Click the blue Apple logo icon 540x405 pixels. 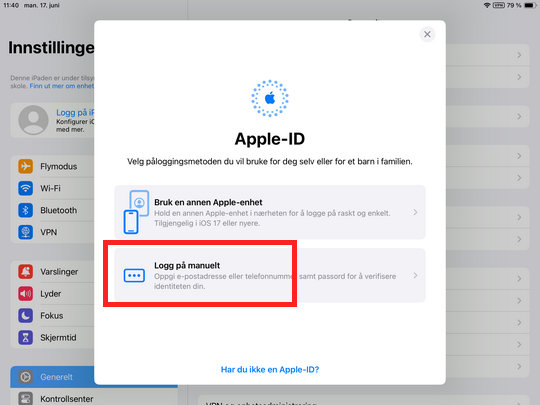270,98
